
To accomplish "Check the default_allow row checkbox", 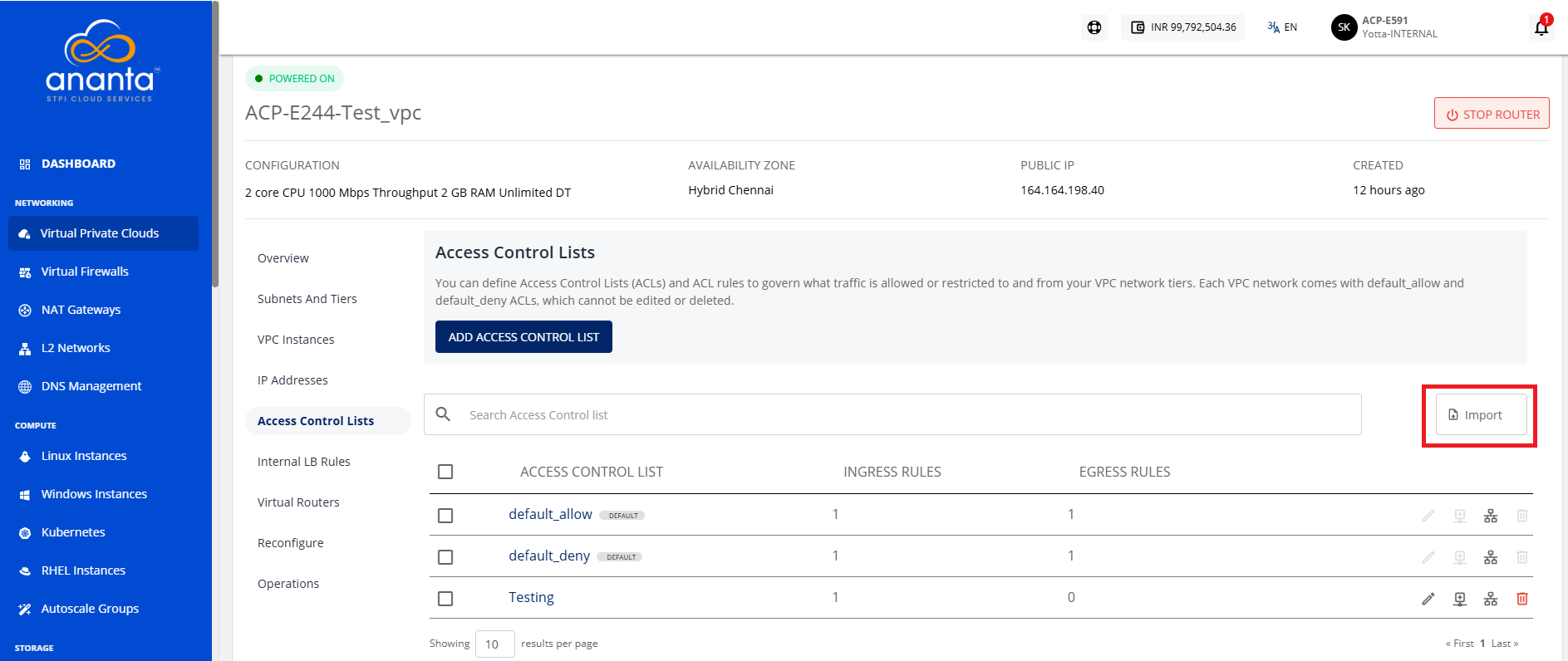I will pos(445,516).
